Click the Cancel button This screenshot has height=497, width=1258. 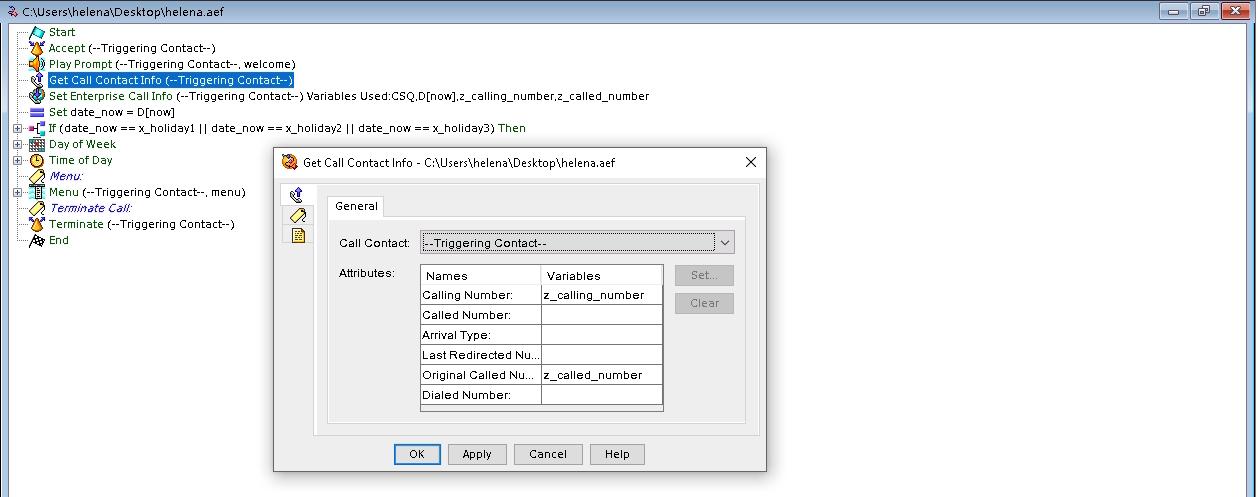coord(548,454)
